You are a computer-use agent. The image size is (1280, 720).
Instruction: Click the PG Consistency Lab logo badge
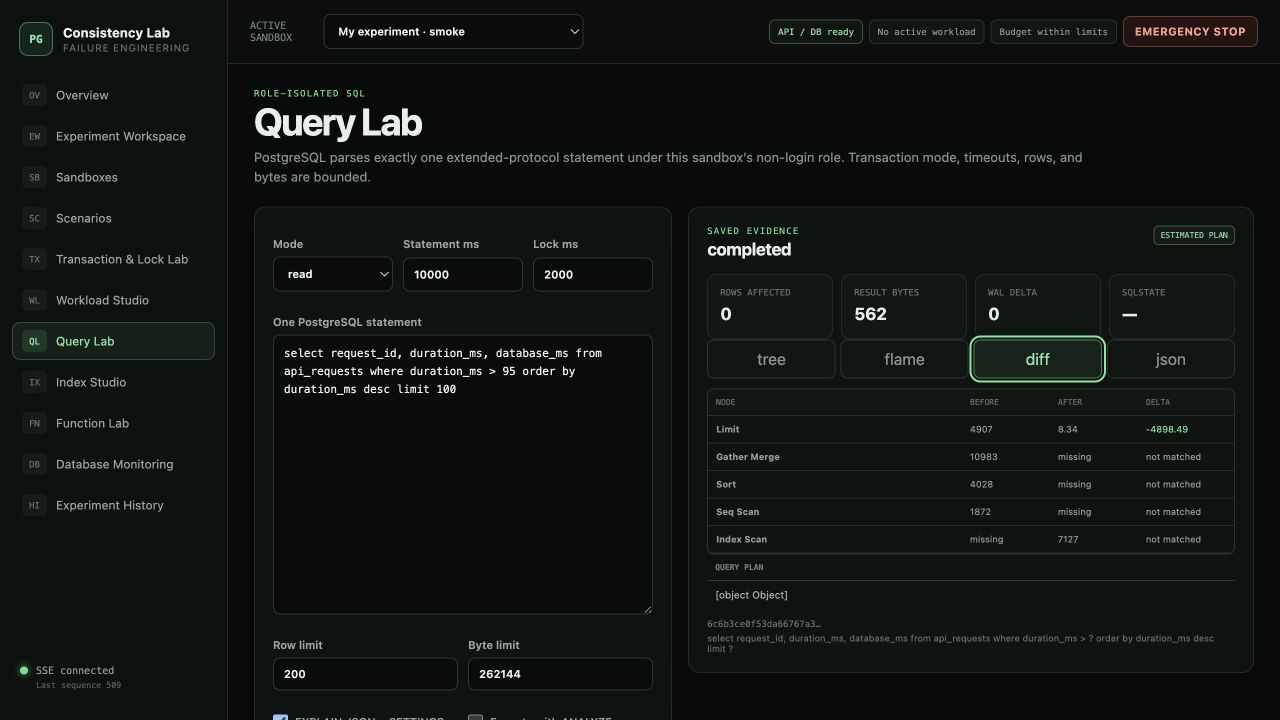point(36,39)
